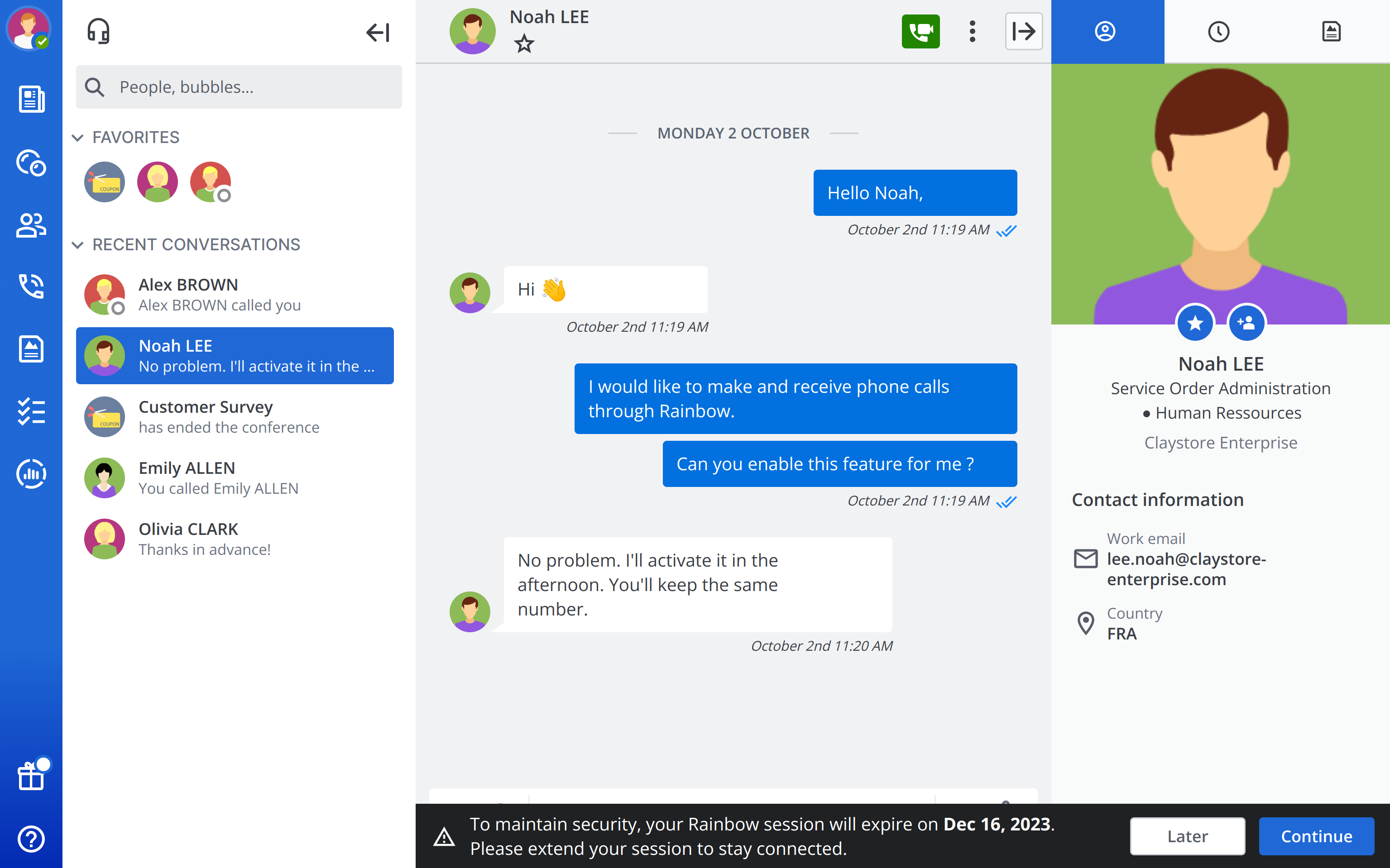The width and height of the screenshot is (1390, 868).
Task: Open the gift what's new icon
Action: pos(31,776)
